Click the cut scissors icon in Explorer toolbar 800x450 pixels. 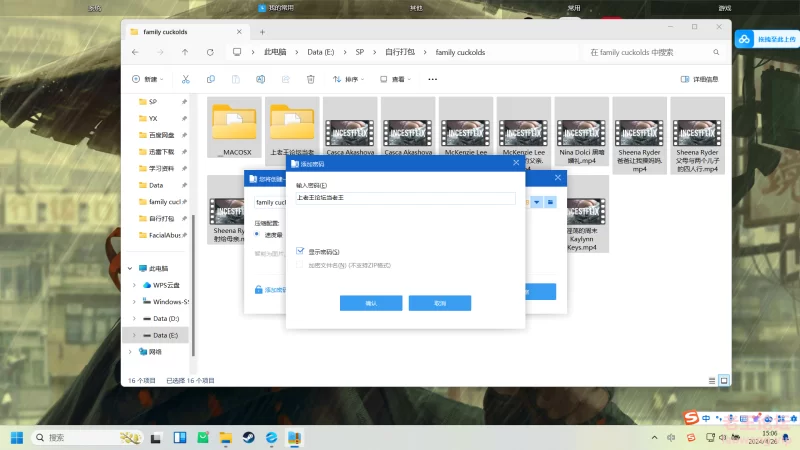point(185,79)
